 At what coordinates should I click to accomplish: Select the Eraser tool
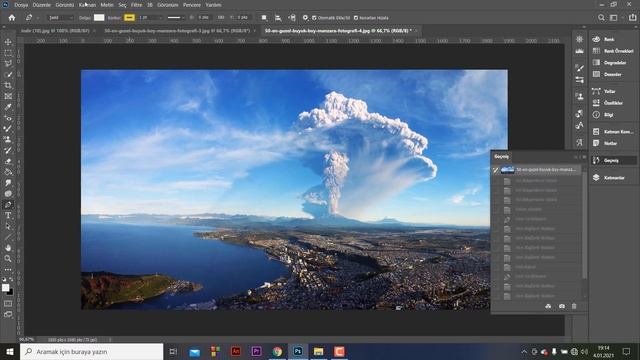click(8, 161)
